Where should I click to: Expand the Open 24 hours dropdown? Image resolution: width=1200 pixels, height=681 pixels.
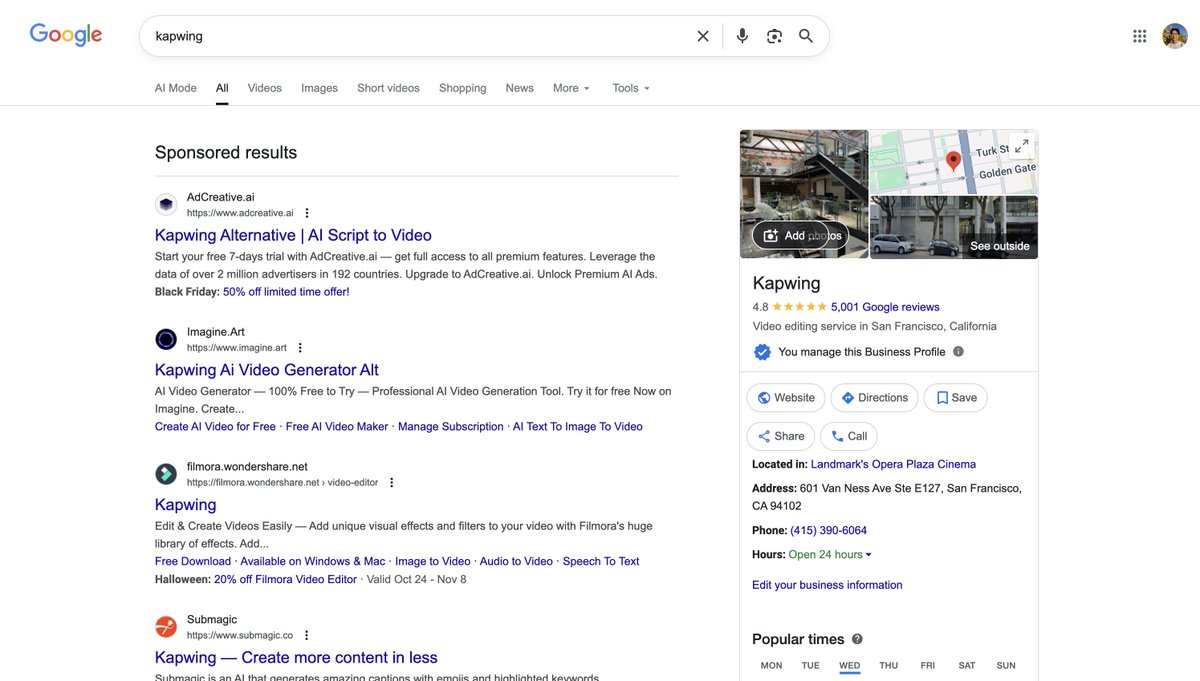(830, 555)
